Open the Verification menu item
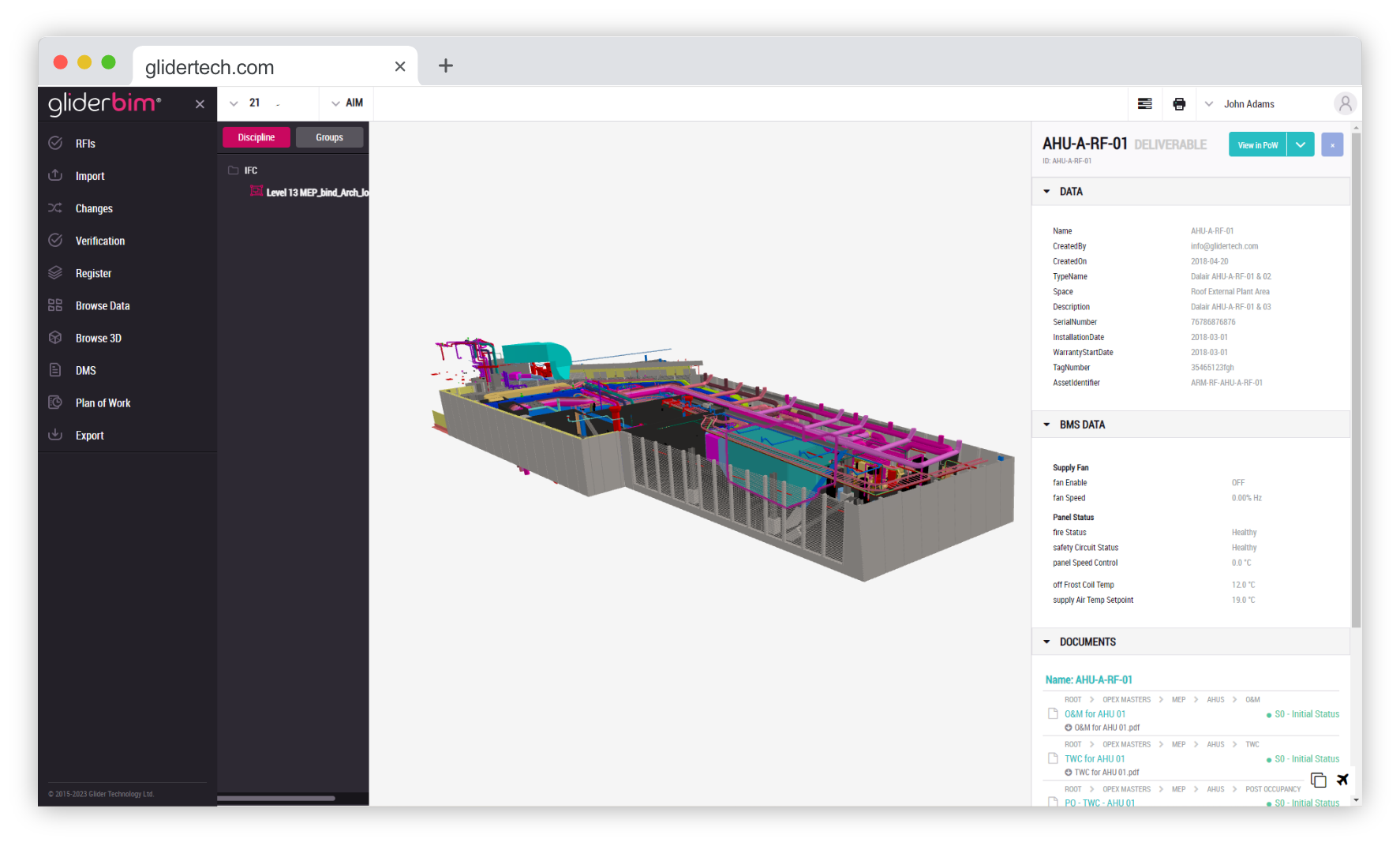1400x846 pixels. 99,241
